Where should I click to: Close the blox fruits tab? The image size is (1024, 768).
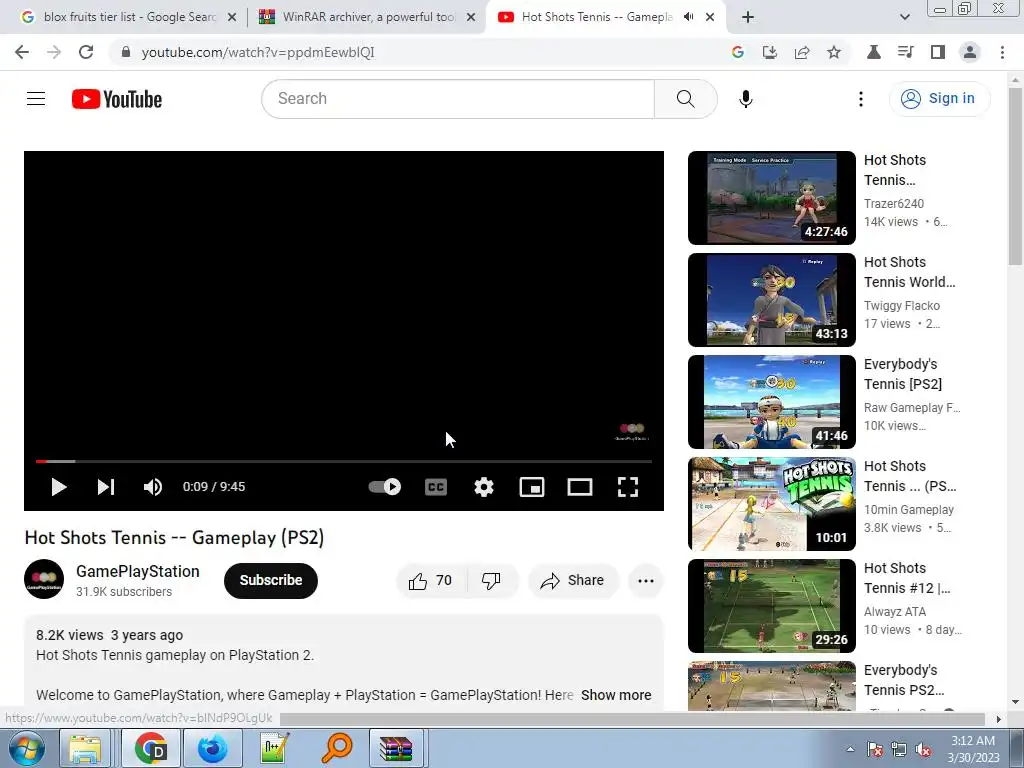(232, 18)
